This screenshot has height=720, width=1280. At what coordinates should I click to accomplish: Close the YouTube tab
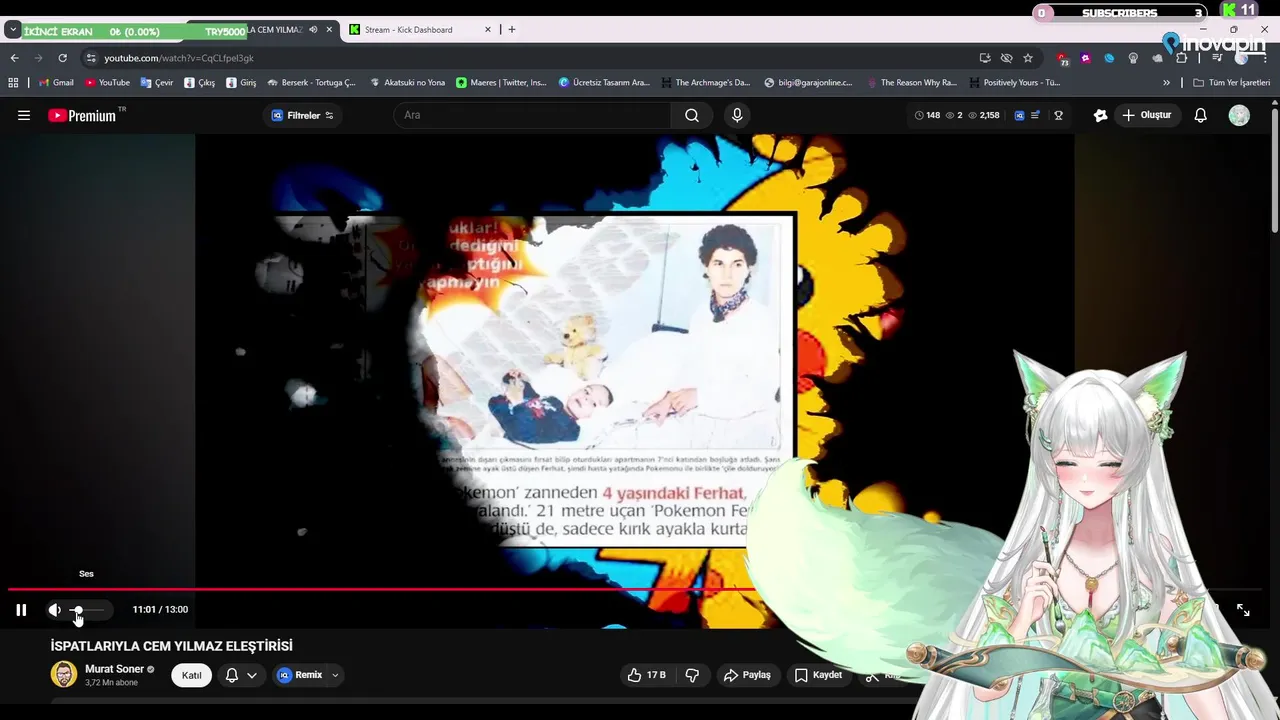[x=329, y=30]
